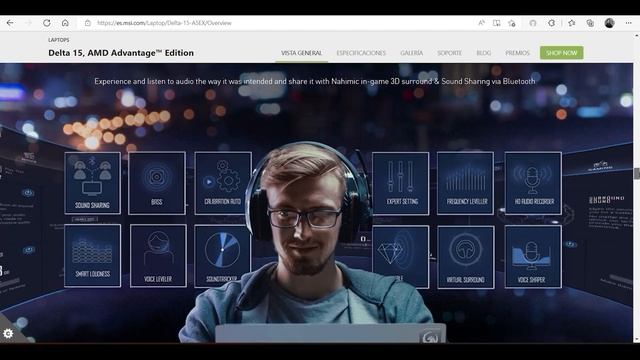This screenshot has height=360, width=640.
Task: Open the Blog tab
Action: click(484, 53)
